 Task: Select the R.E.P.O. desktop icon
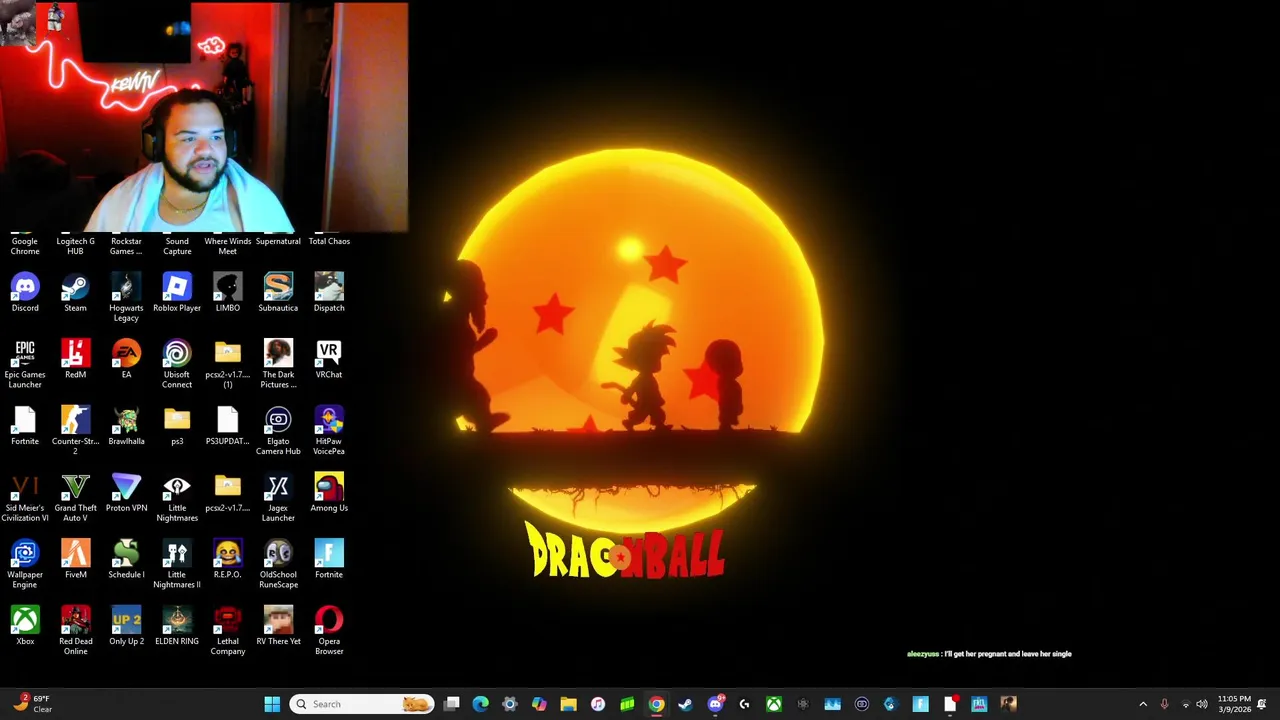tap(227, 559)
